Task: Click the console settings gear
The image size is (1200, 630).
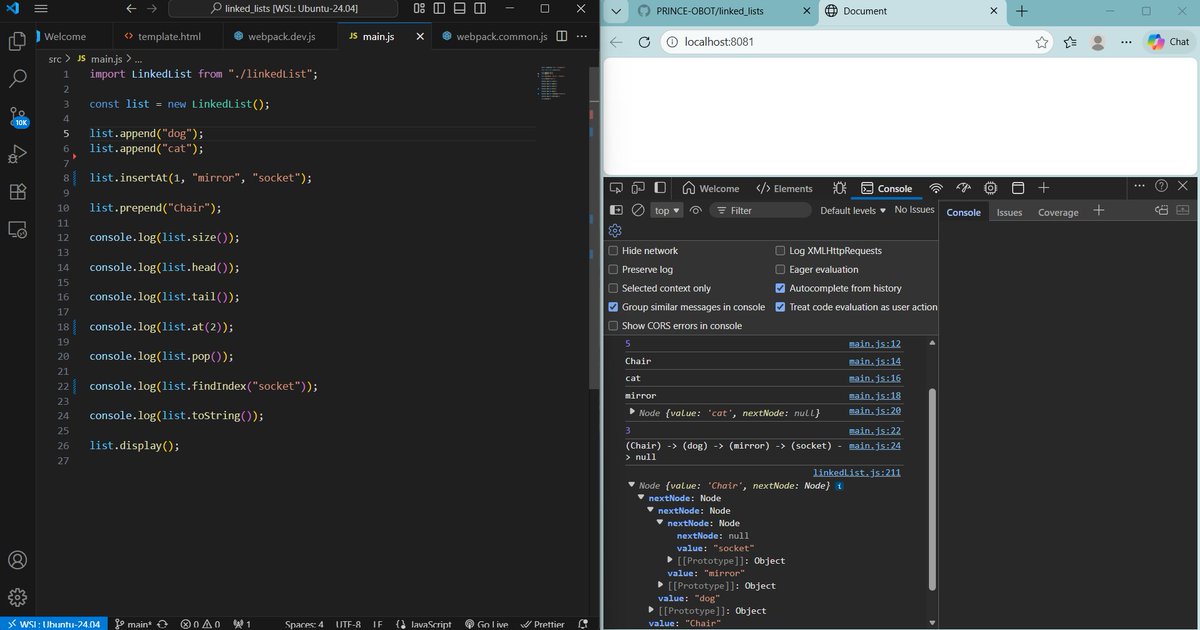Action: tap(616, 231)
